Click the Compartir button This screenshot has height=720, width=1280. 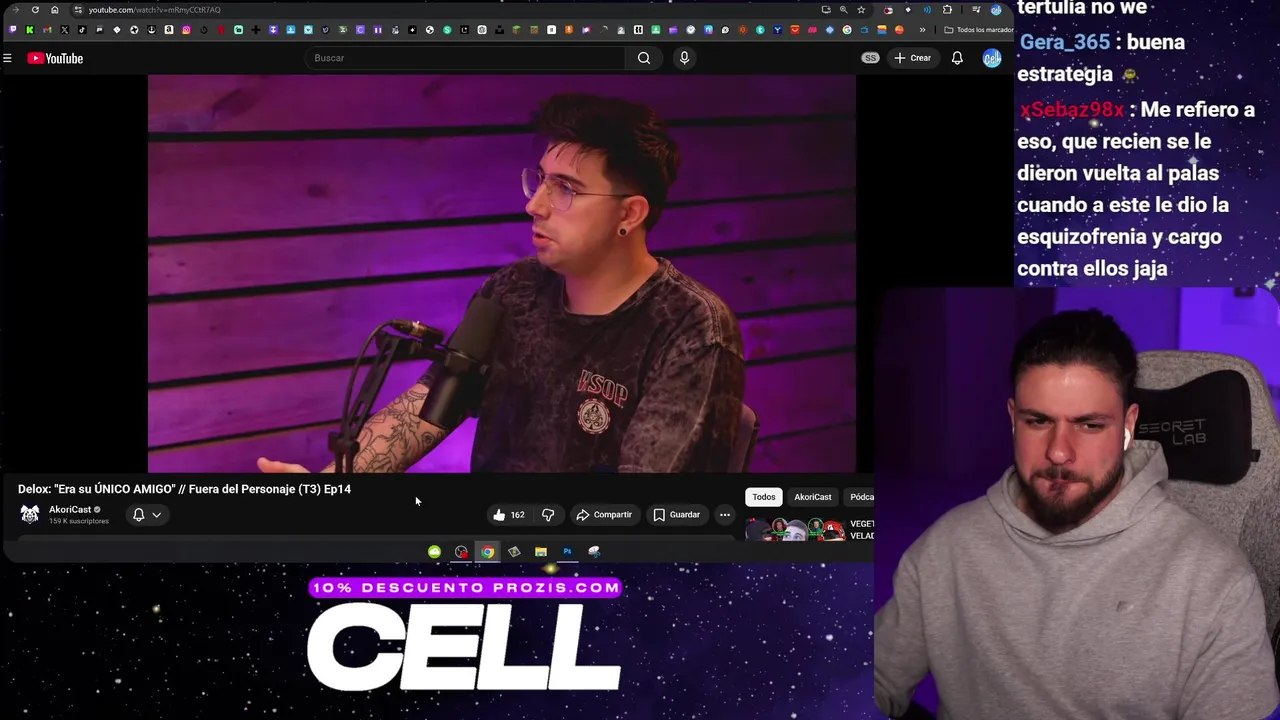point(604,515)
